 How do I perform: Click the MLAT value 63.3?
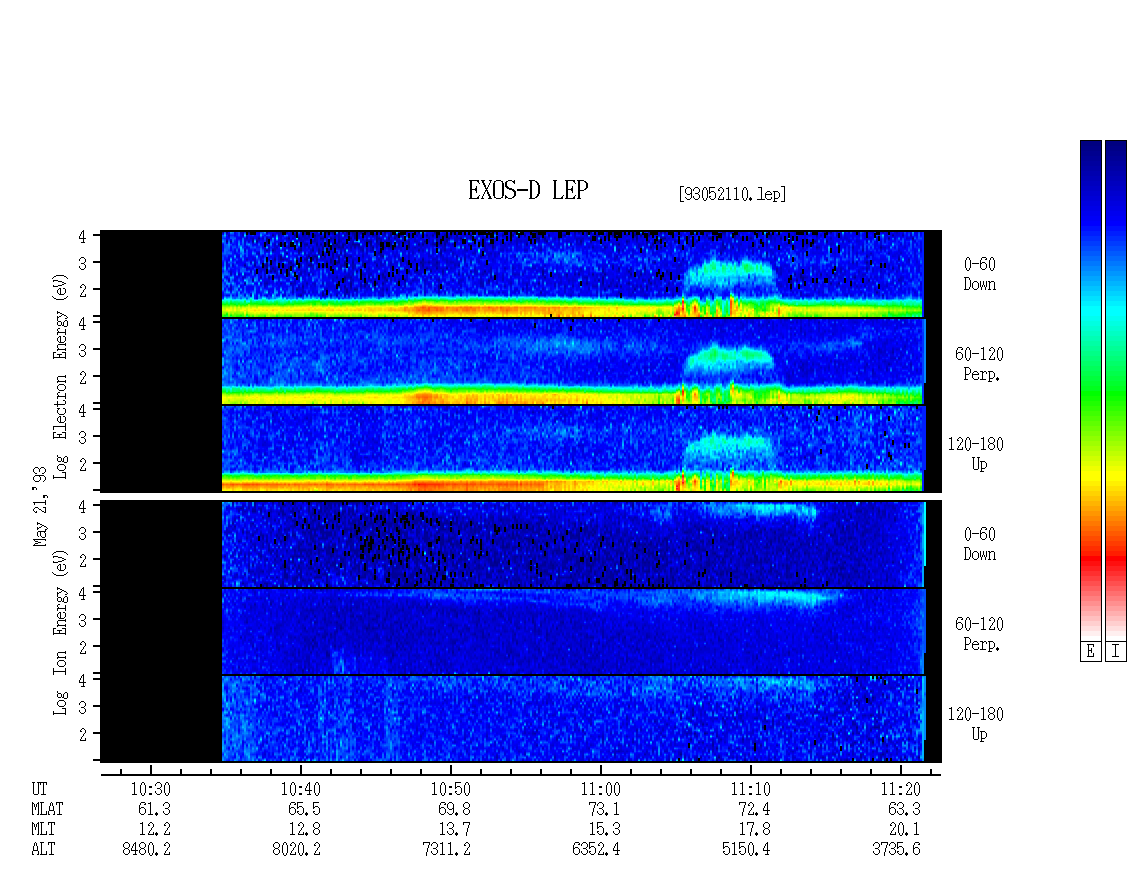pyautogui.click(x=904, y=809)
